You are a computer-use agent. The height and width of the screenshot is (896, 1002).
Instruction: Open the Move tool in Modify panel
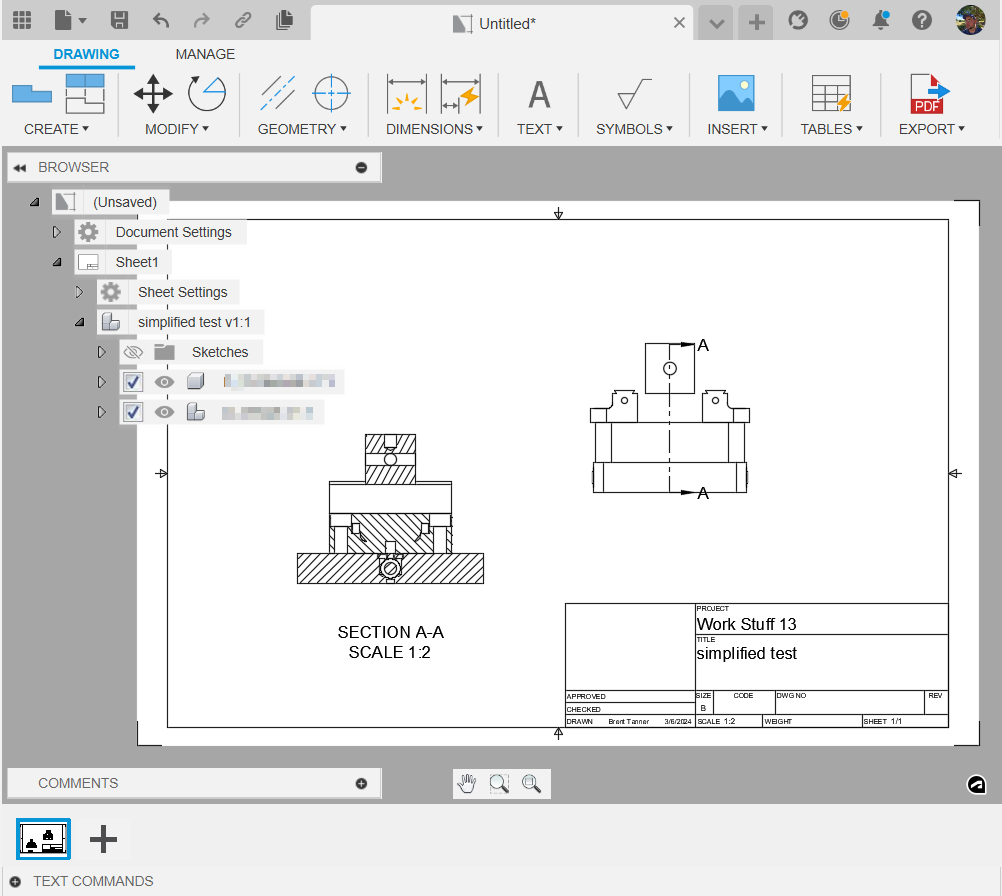pos(152,95)
